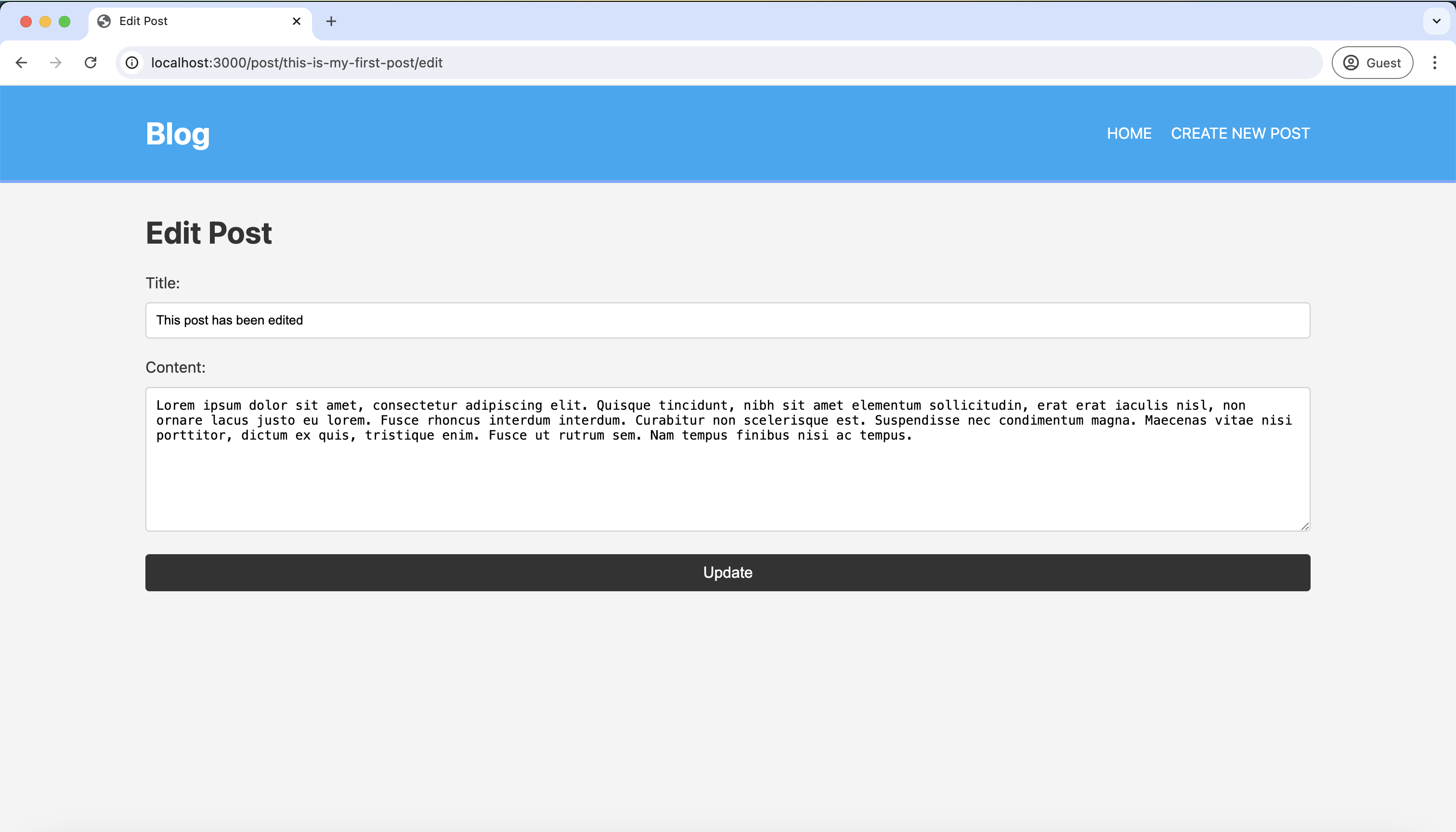Go to HOME in the navigation
The height and width of the screenshot is (832, 1456).
point(1129,133)
